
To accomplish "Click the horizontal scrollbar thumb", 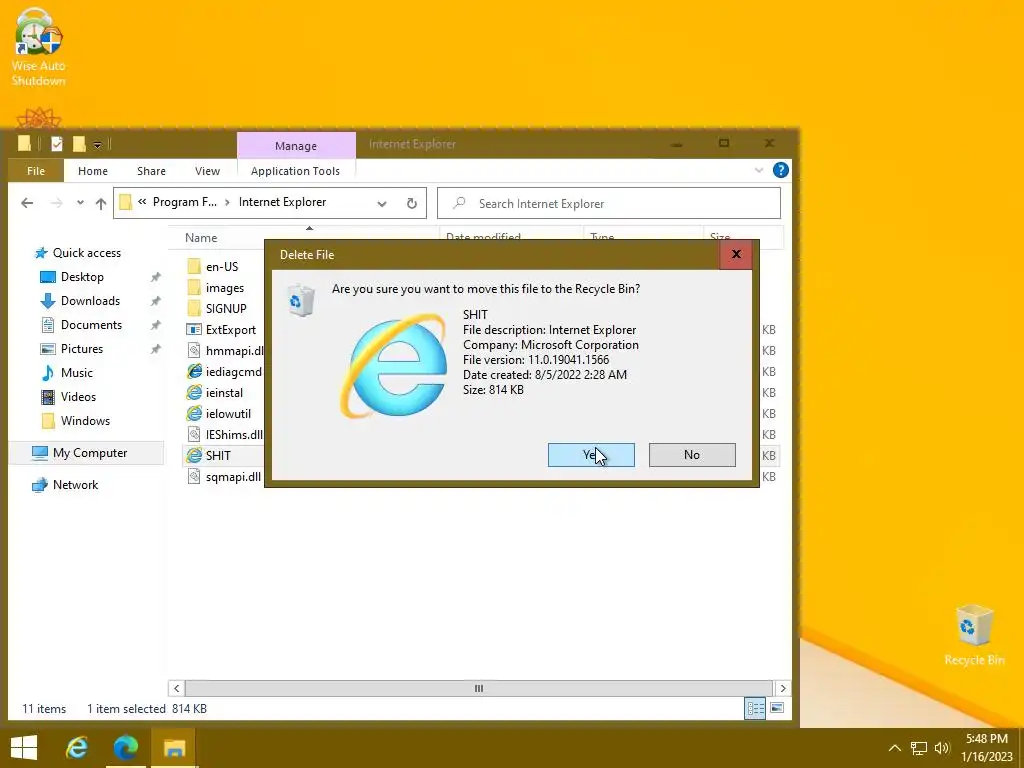I will (478, 688).
